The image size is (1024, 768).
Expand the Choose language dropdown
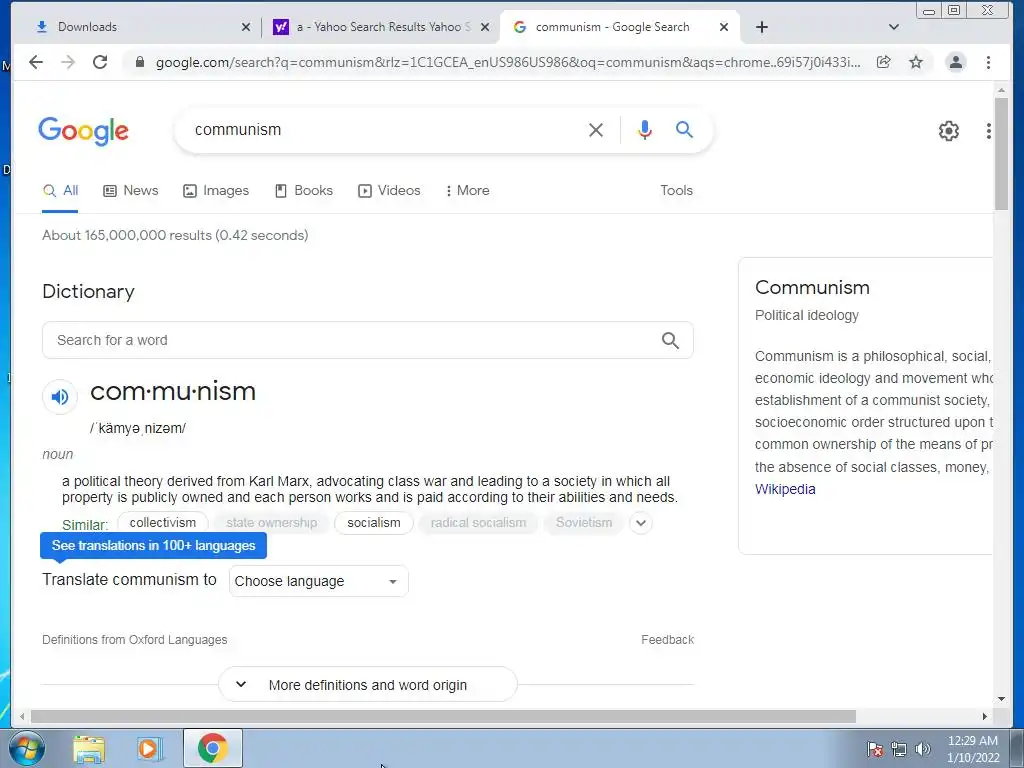(319, 581)
